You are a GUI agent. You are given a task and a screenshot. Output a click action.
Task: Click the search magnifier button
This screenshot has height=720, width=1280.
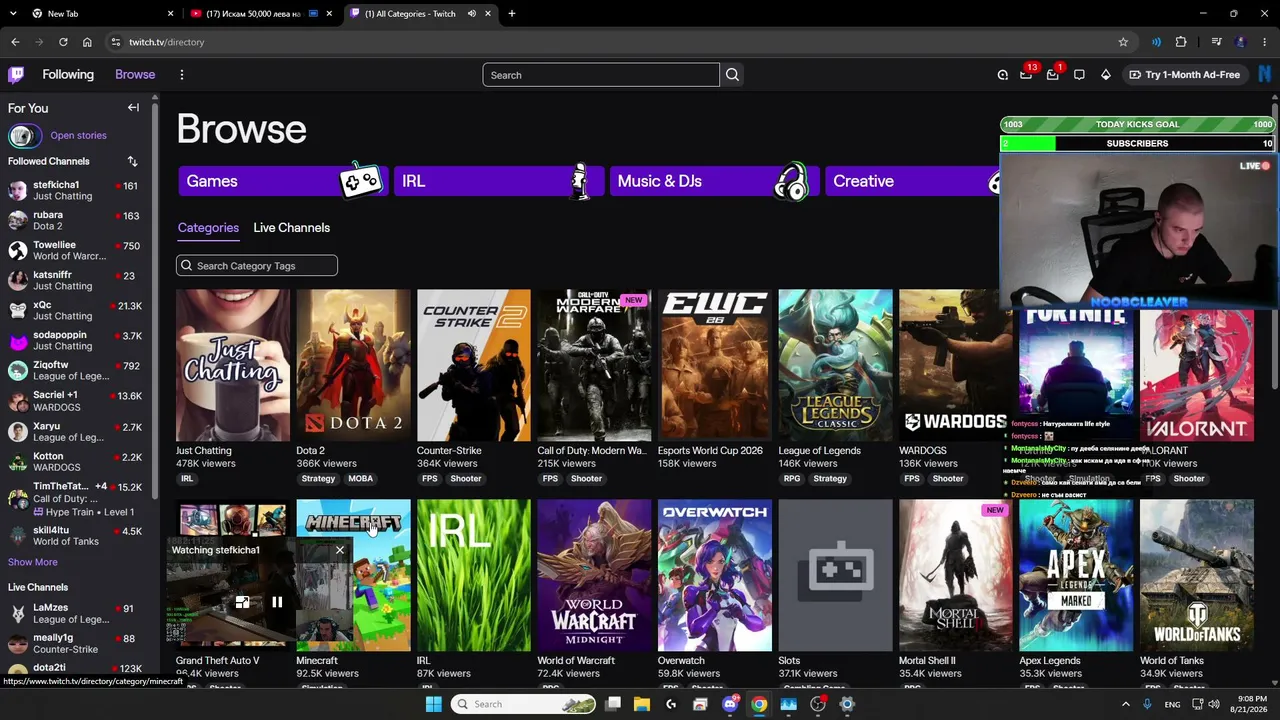point(732,75)
